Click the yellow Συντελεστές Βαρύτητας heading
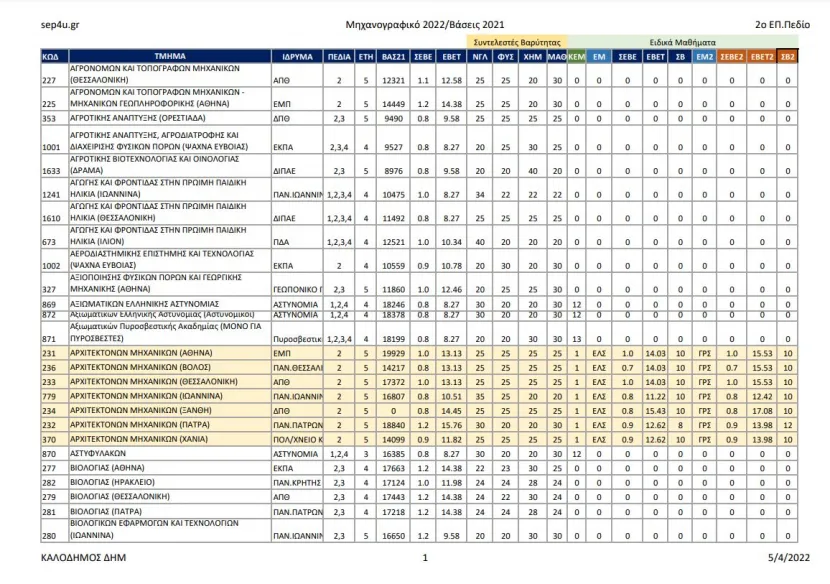This screenshot has height=584, width=830. tap(517, 42)
